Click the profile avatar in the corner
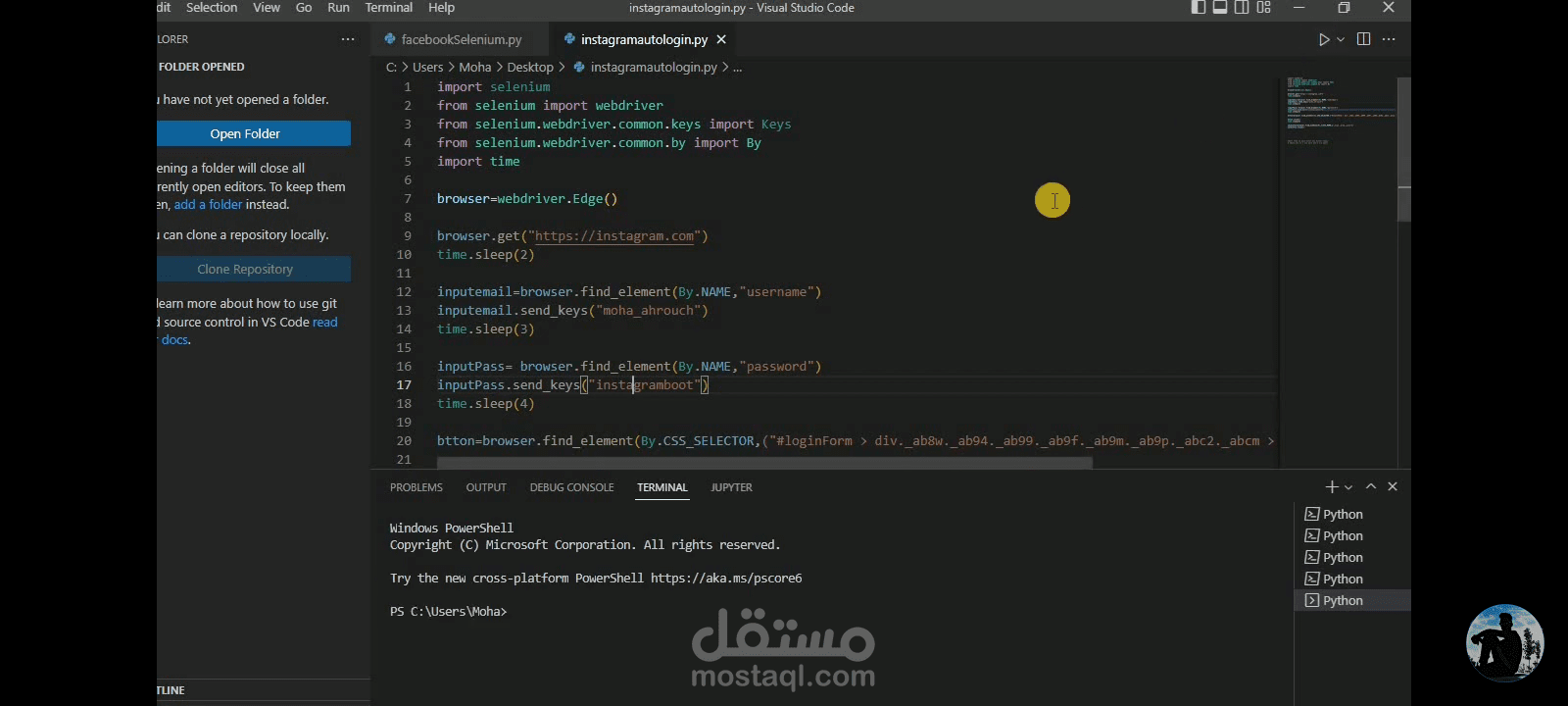 1504,642
